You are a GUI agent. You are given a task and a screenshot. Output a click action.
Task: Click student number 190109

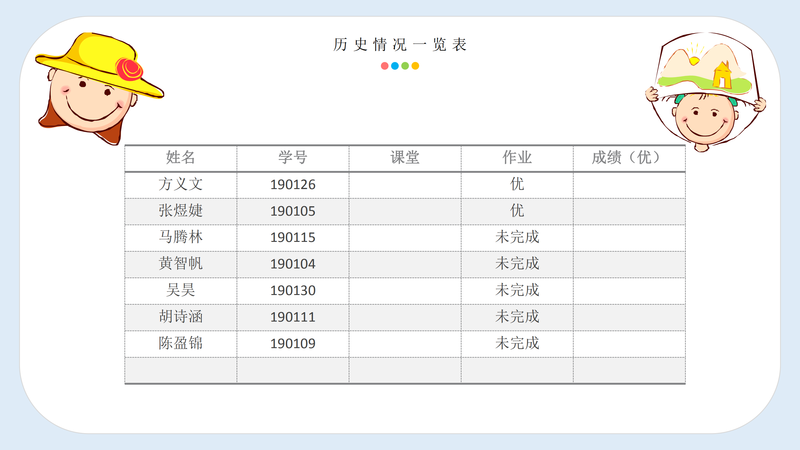293,344
